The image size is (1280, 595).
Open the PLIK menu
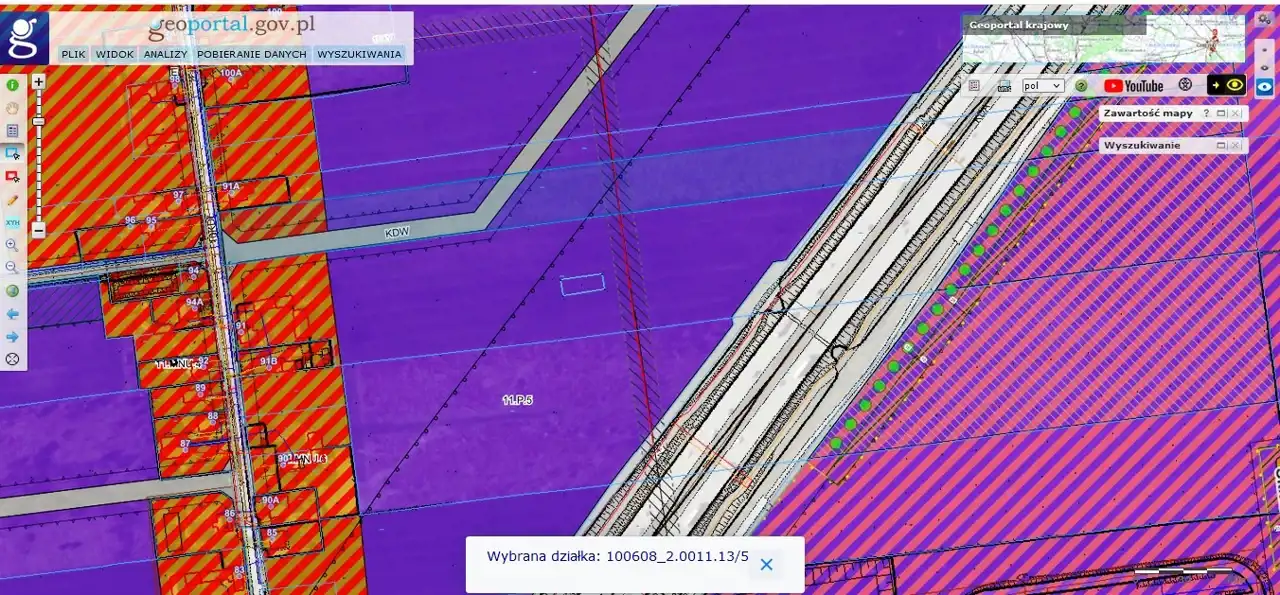tap(73, 55)
